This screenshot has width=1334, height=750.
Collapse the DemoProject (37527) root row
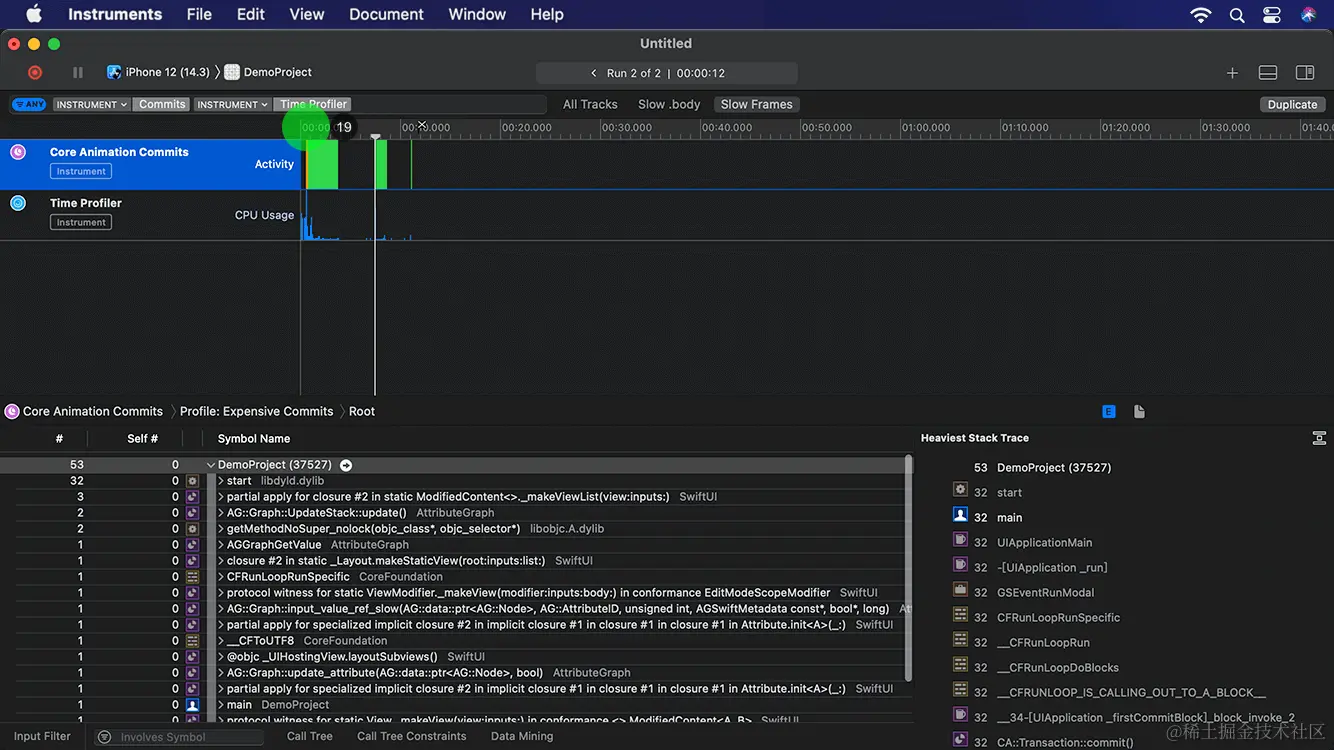point(211,465)
